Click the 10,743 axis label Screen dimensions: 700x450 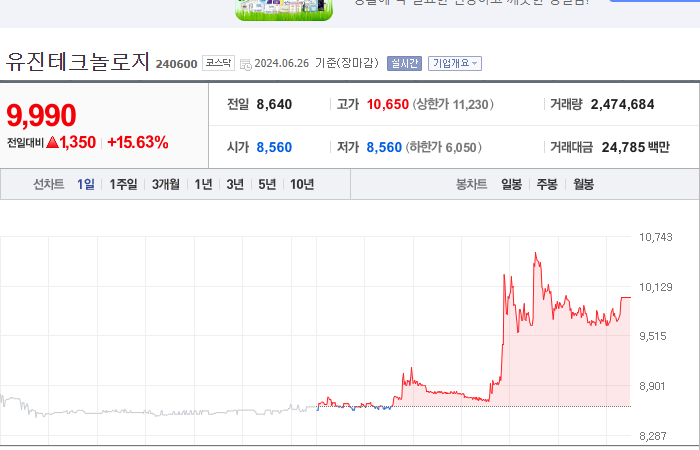[655, 237]
